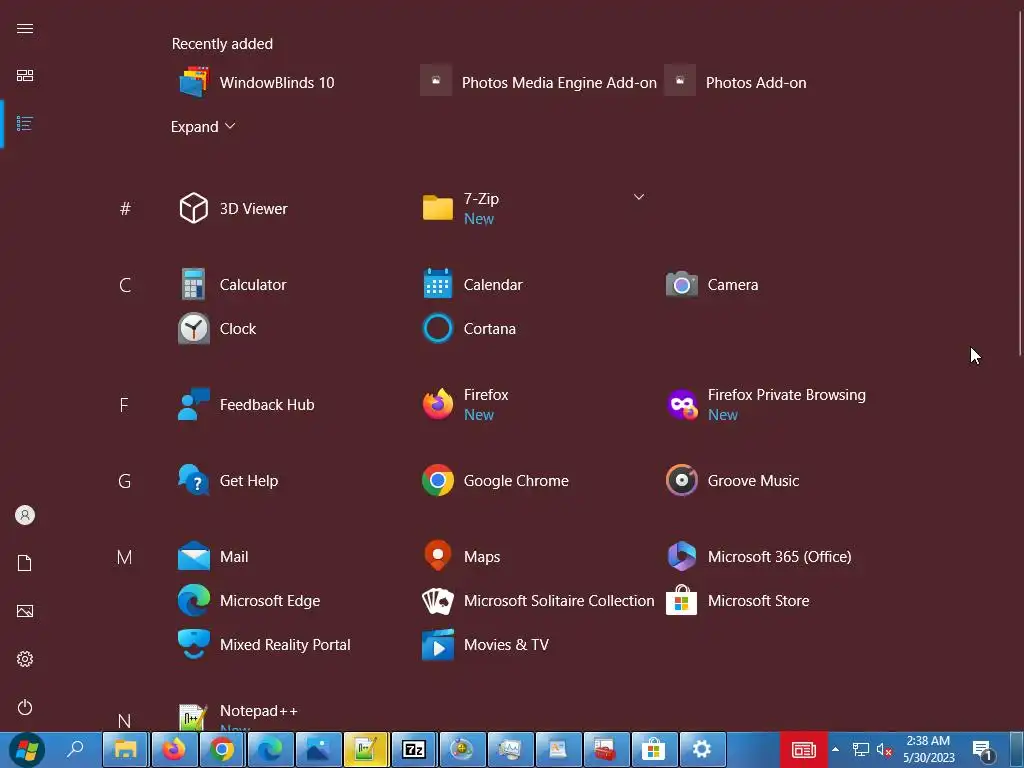Launch Maps
Viewport: 1024px width, 768px height.
pos(462,557)
